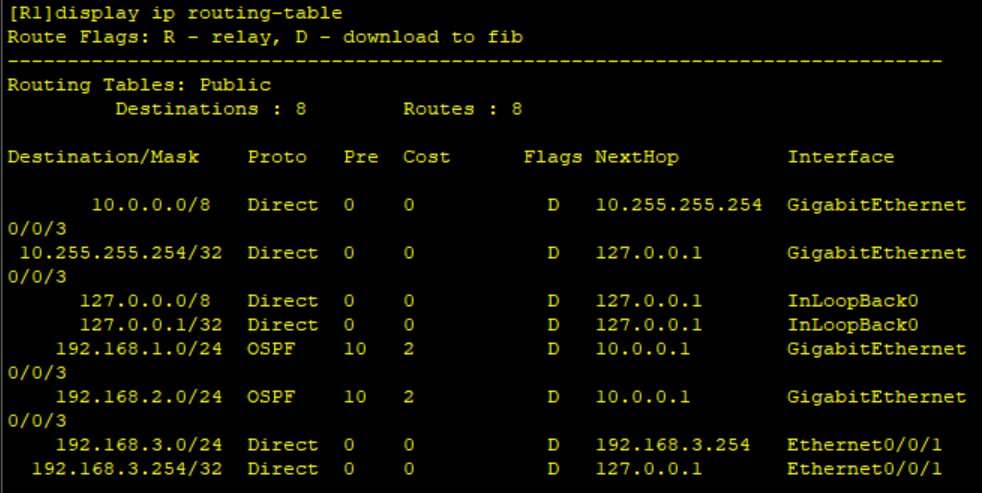Click the NextHop column header

[636, 157]
